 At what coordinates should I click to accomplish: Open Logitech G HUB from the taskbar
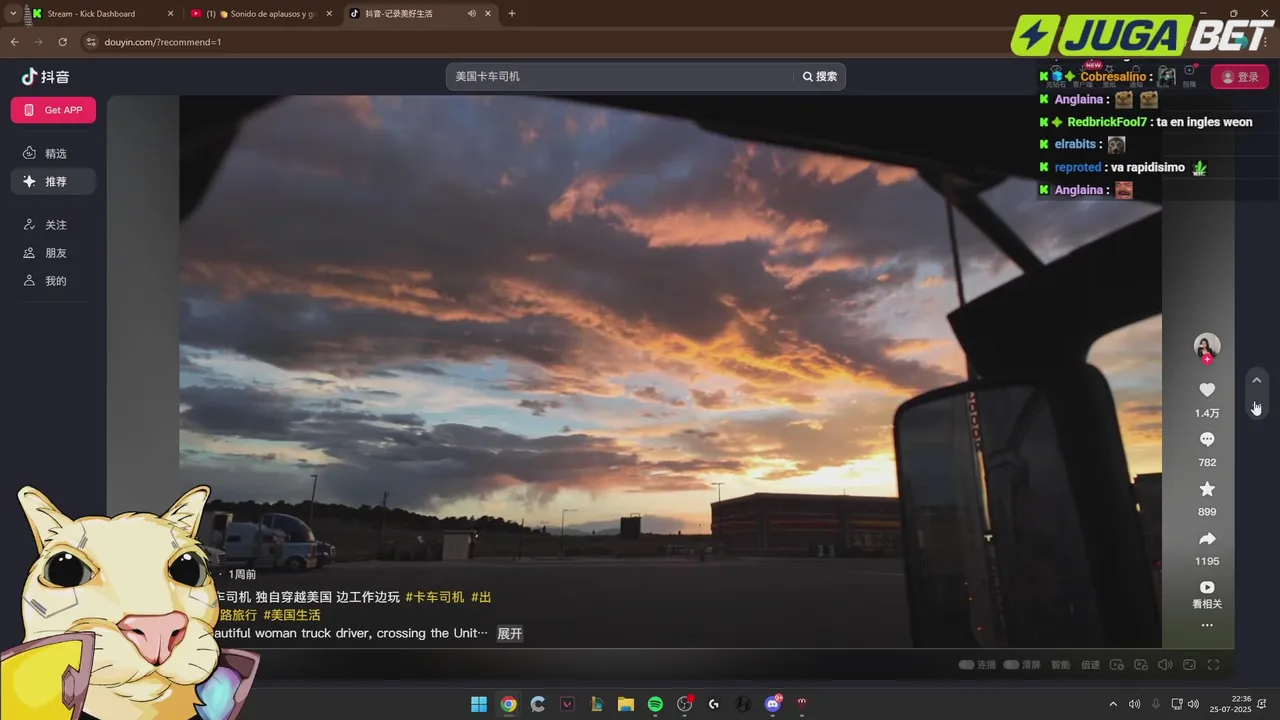[713, 704]
